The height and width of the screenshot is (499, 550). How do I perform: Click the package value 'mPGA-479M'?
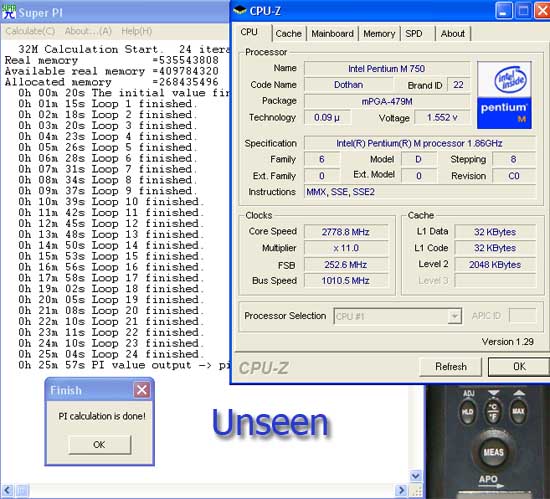[x=387, y=101]
